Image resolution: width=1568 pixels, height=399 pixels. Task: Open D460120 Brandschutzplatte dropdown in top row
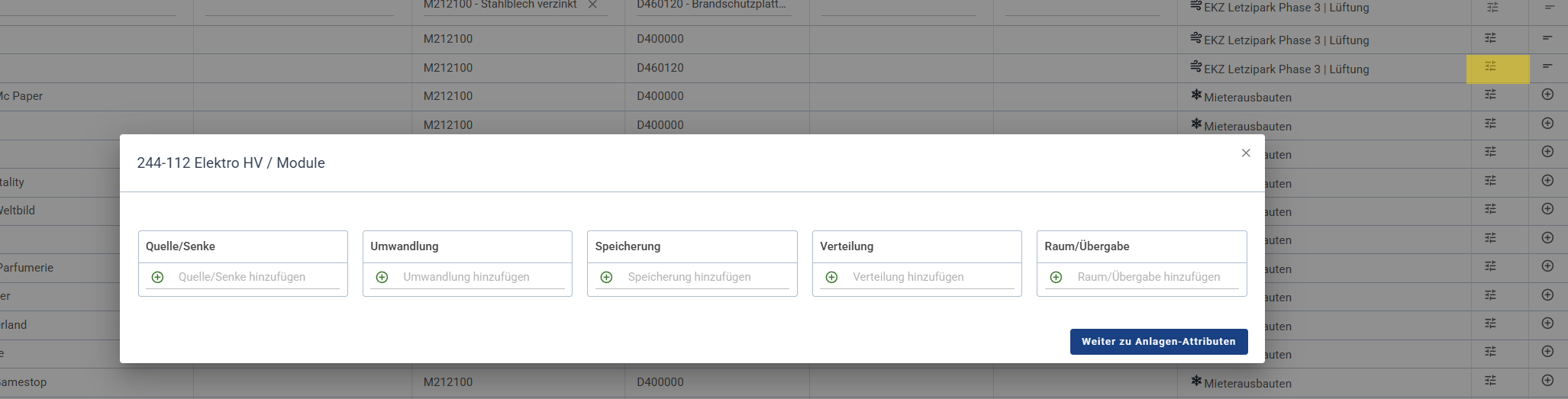click(x=711, y=5)
